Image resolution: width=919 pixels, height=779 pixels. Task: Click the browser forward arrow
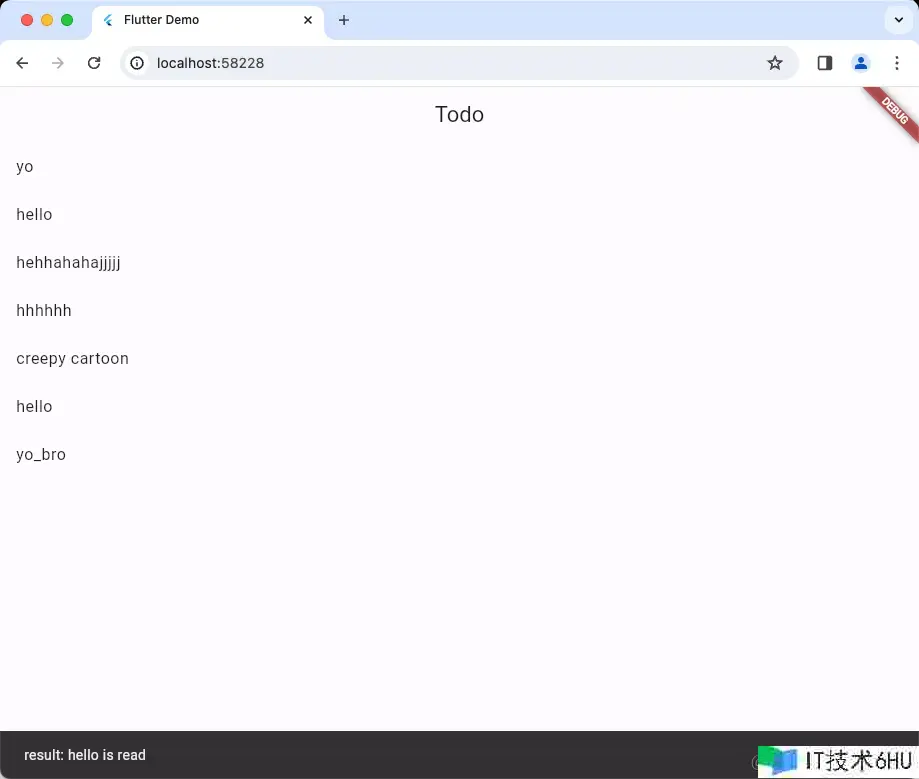pos(57,63)
